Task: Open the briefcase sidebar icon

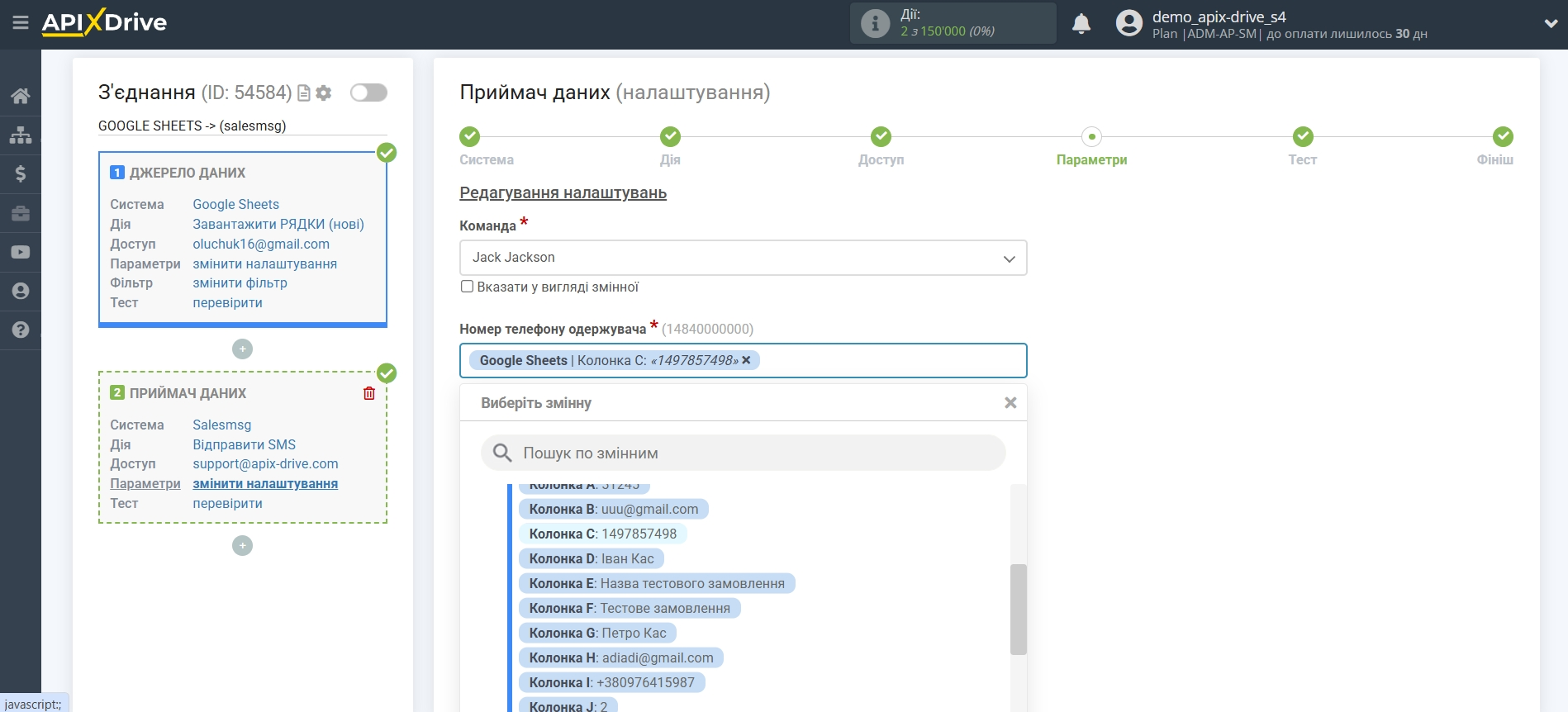Action: [21, 213]
